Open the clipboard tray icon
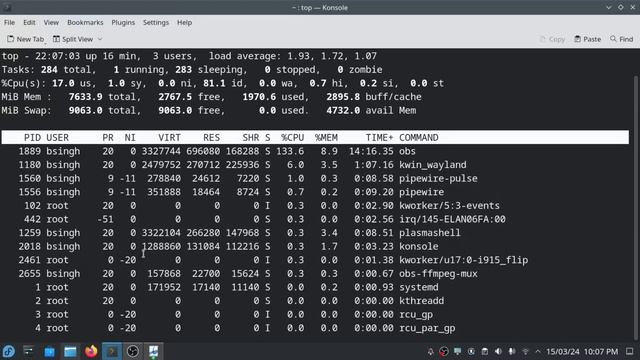 click(484, 351)
